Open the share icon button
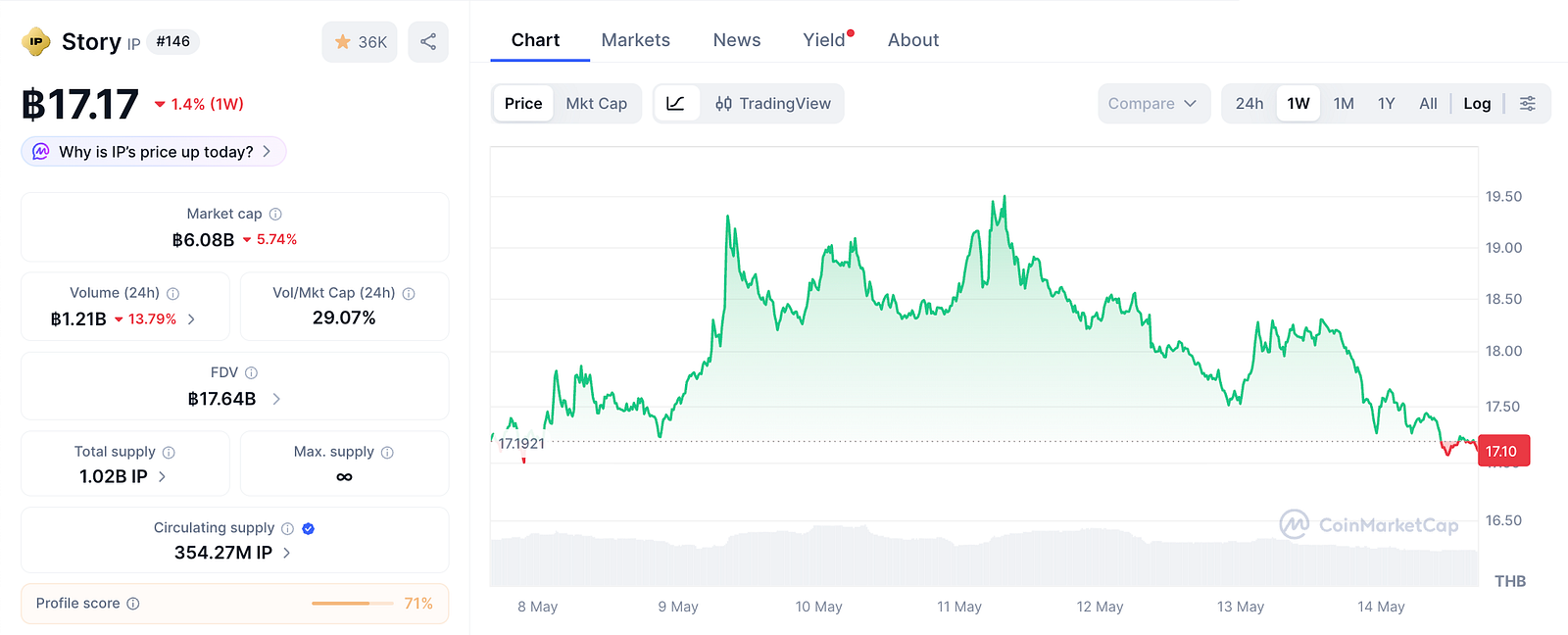Screen dimensions: 1568x635 pyautogui.click(x=428, y=42)
